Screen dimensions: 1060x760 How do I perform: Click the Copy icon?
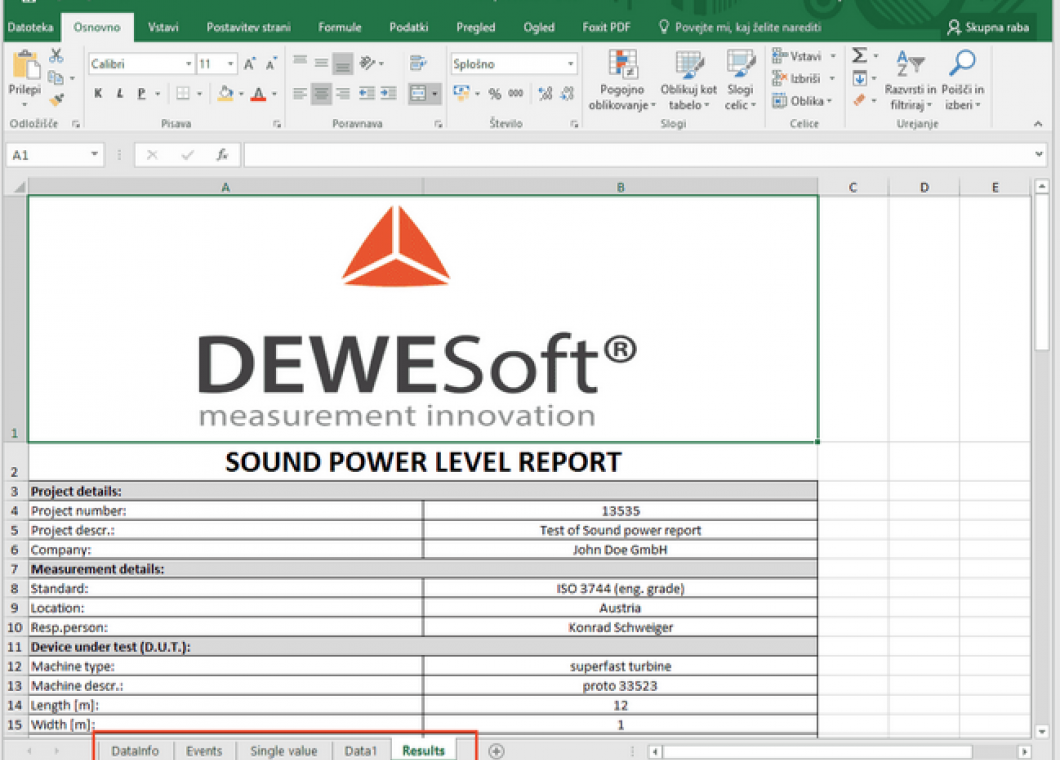[x=56, y=78]
